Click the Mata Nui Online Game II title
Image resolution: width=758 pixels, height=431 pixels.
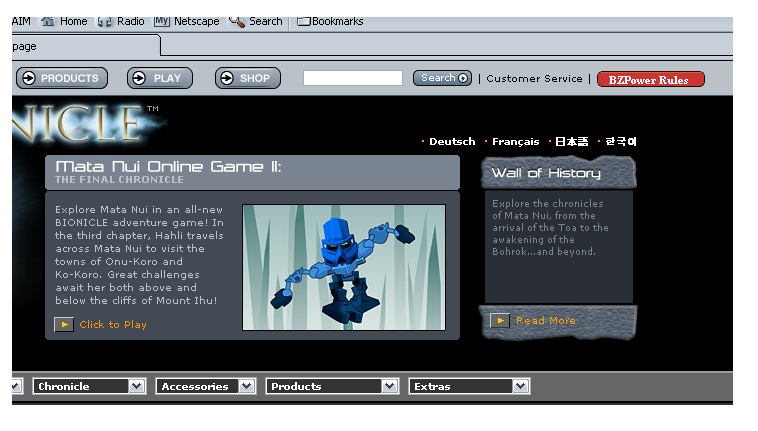coord(168,167)
